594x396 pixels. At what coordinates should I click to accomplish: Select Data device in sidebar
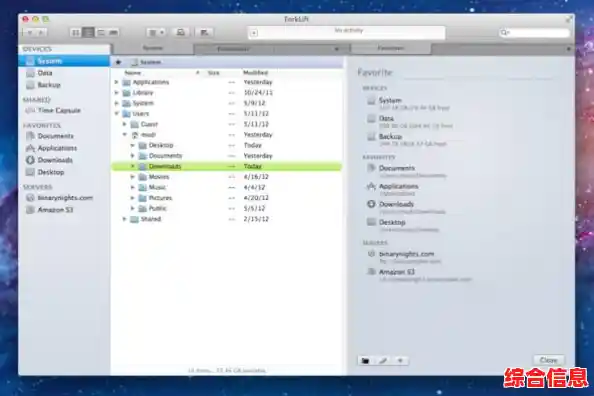[x=64, y=73]
